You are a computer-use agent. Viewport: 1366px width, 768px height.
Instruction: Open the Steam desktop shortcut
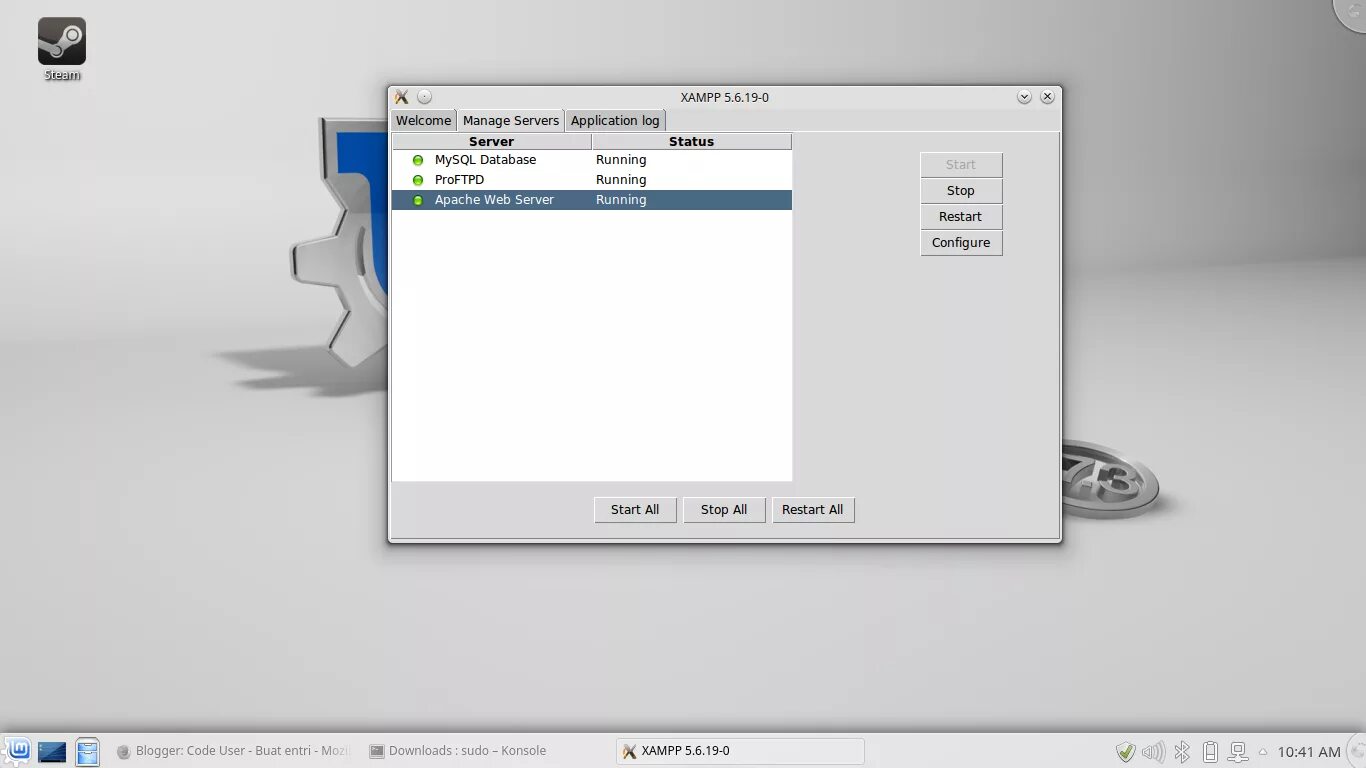(61, 49)
